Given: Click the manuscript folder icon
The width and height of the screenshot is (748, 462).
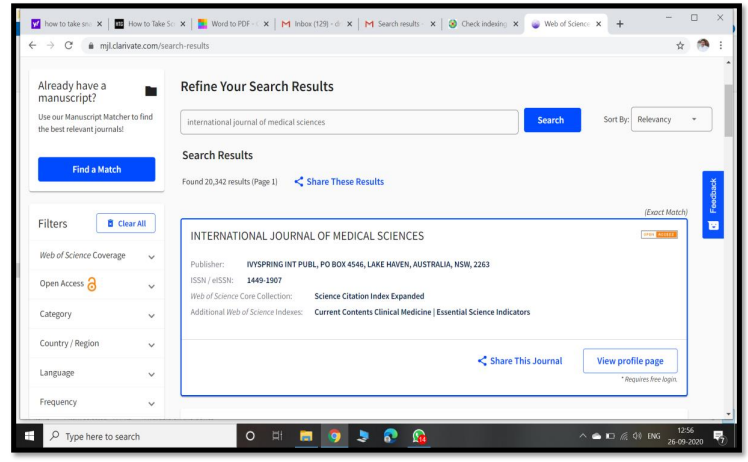Looking at the screenshot, I should 151,91.
